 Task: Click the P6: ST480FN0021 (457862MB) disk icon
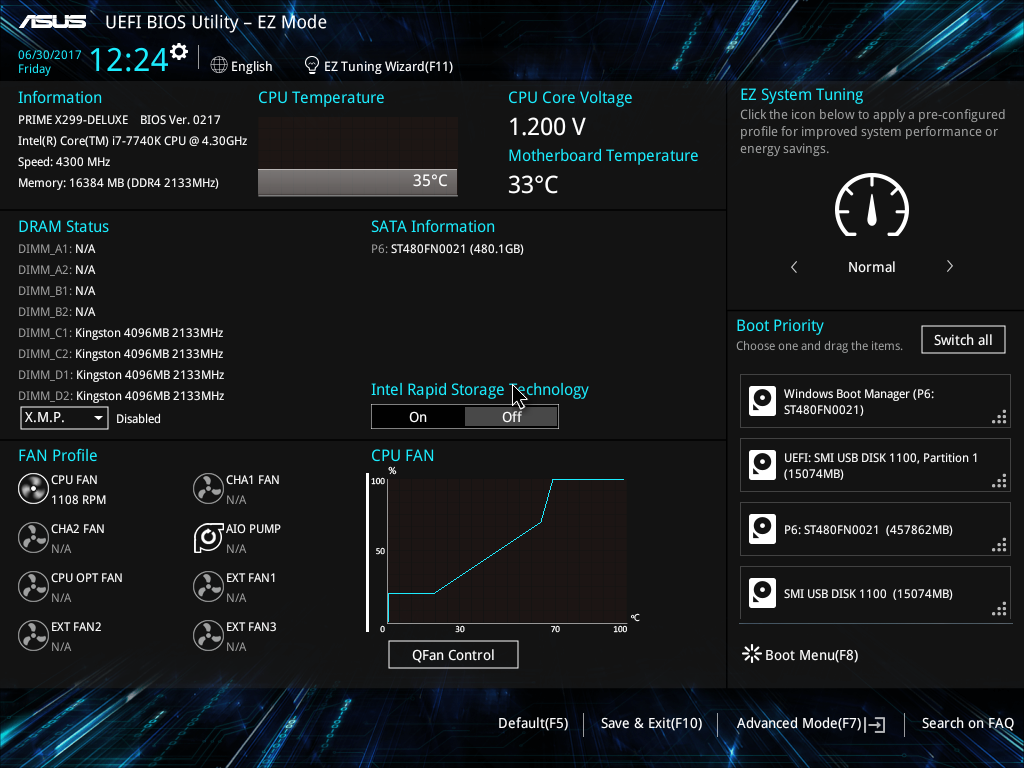tap(762, 529)
